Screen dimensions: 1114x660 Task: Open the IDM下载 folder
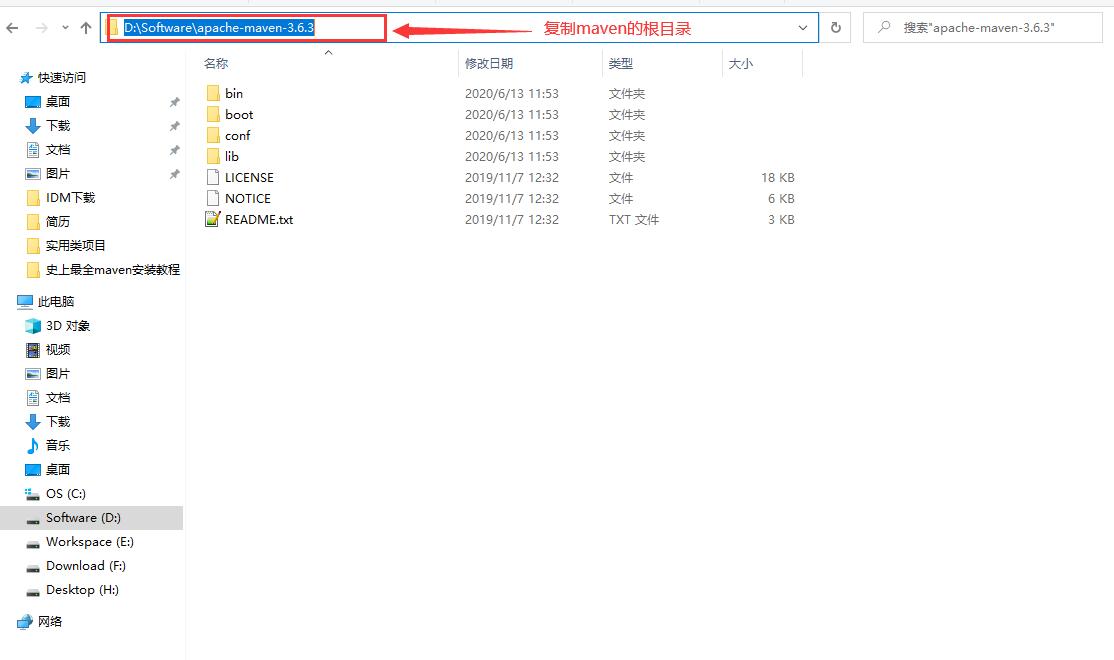[70, 198]
